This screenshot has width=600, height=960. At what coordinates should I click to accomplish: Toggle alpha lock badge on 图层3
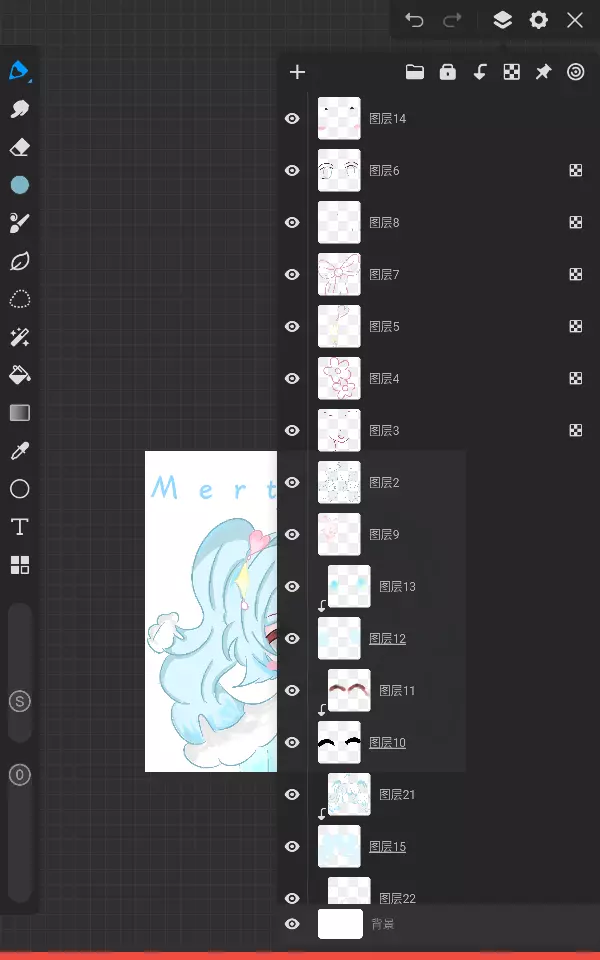pyautogui.click(x=576, y=430)
